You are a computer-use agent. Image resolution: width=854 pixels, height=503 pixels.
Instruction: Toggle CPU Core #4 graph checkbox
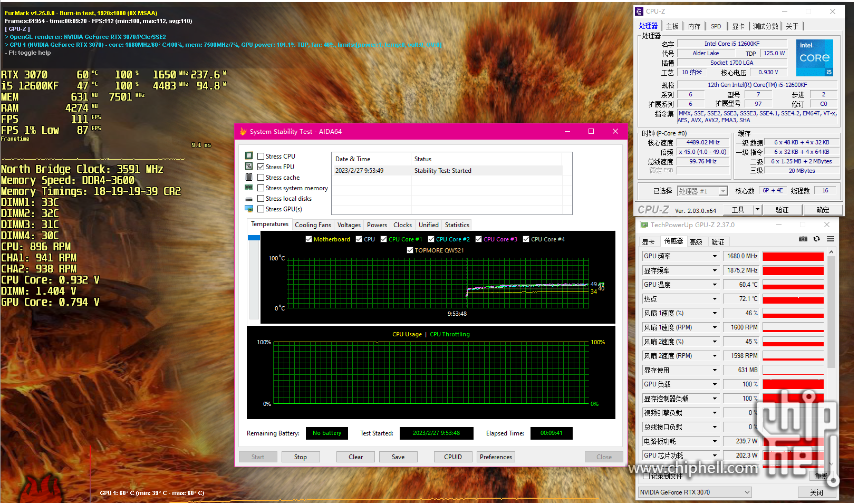tap(526, 239)
